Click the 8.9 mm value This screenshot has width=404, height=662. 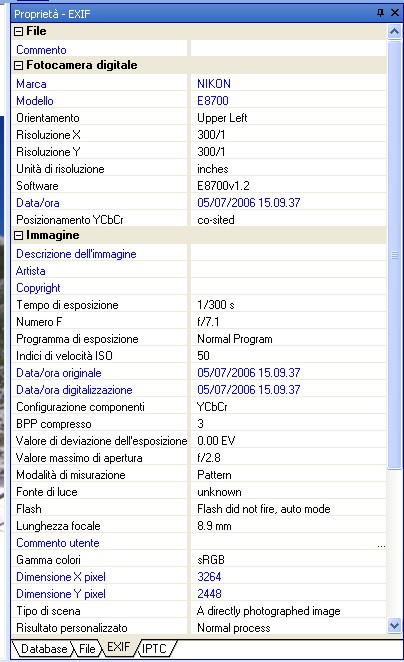[214, 526]
